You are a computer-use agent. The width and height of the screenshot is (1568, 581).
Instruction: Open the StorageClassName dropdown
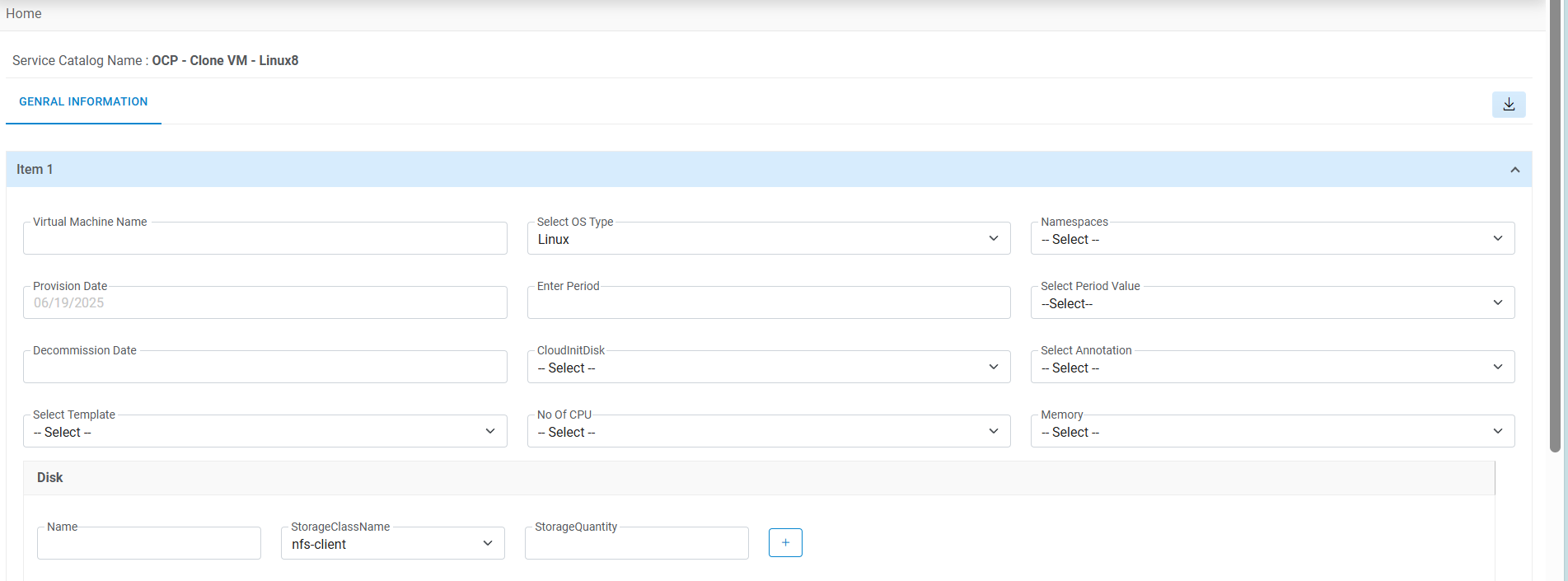coord(392,544)
